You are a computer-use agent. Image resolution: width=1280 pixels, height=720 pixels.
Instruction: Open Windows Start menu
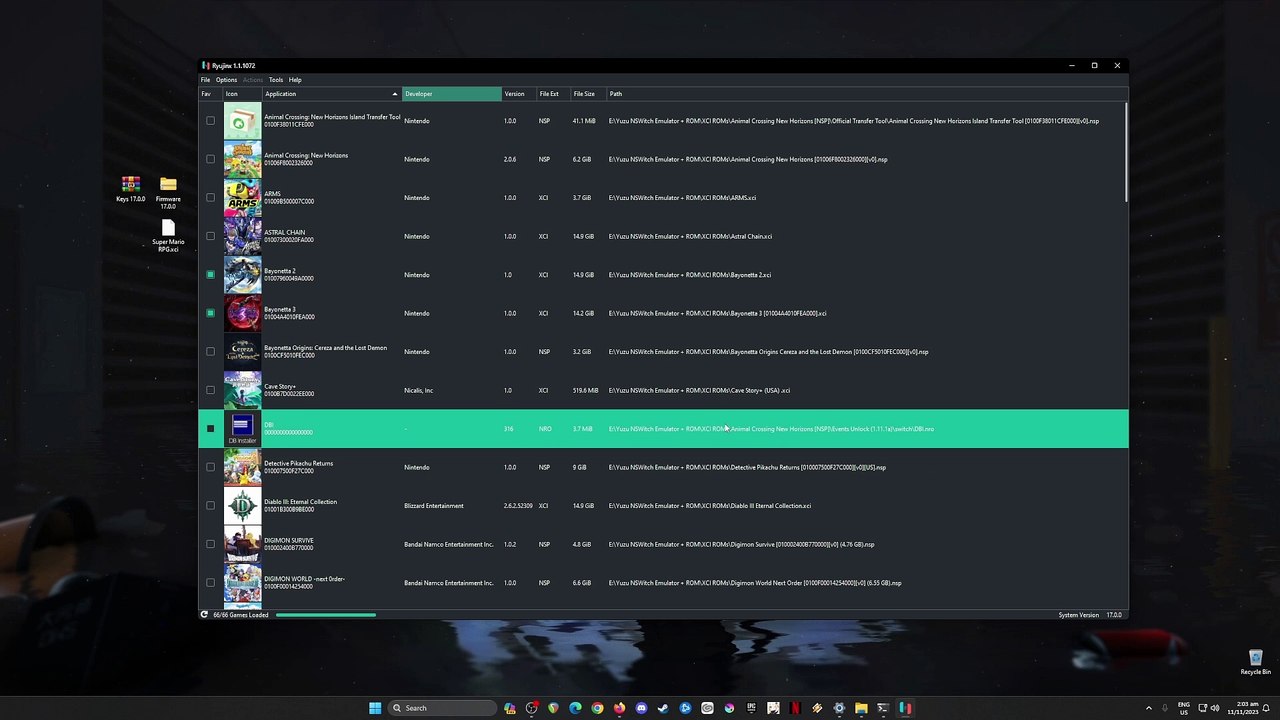click(375, 708)
